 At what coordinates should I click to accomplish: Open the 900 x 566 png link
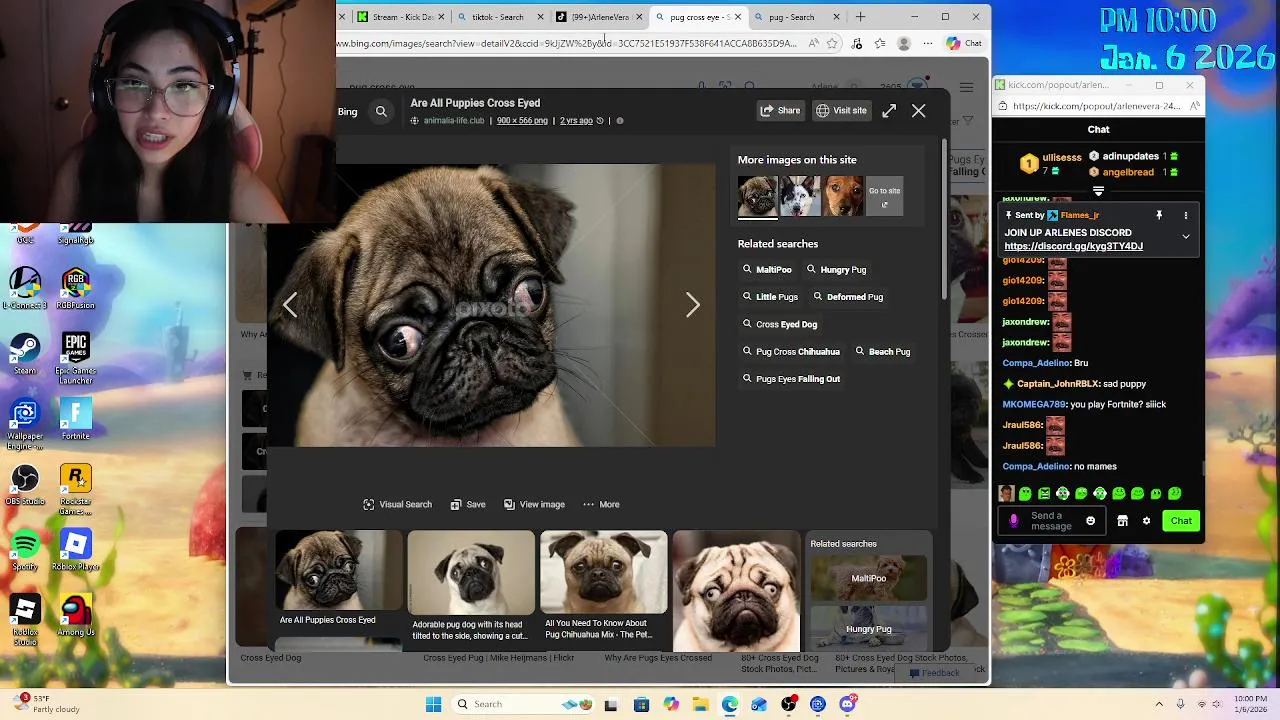point(522,121)
